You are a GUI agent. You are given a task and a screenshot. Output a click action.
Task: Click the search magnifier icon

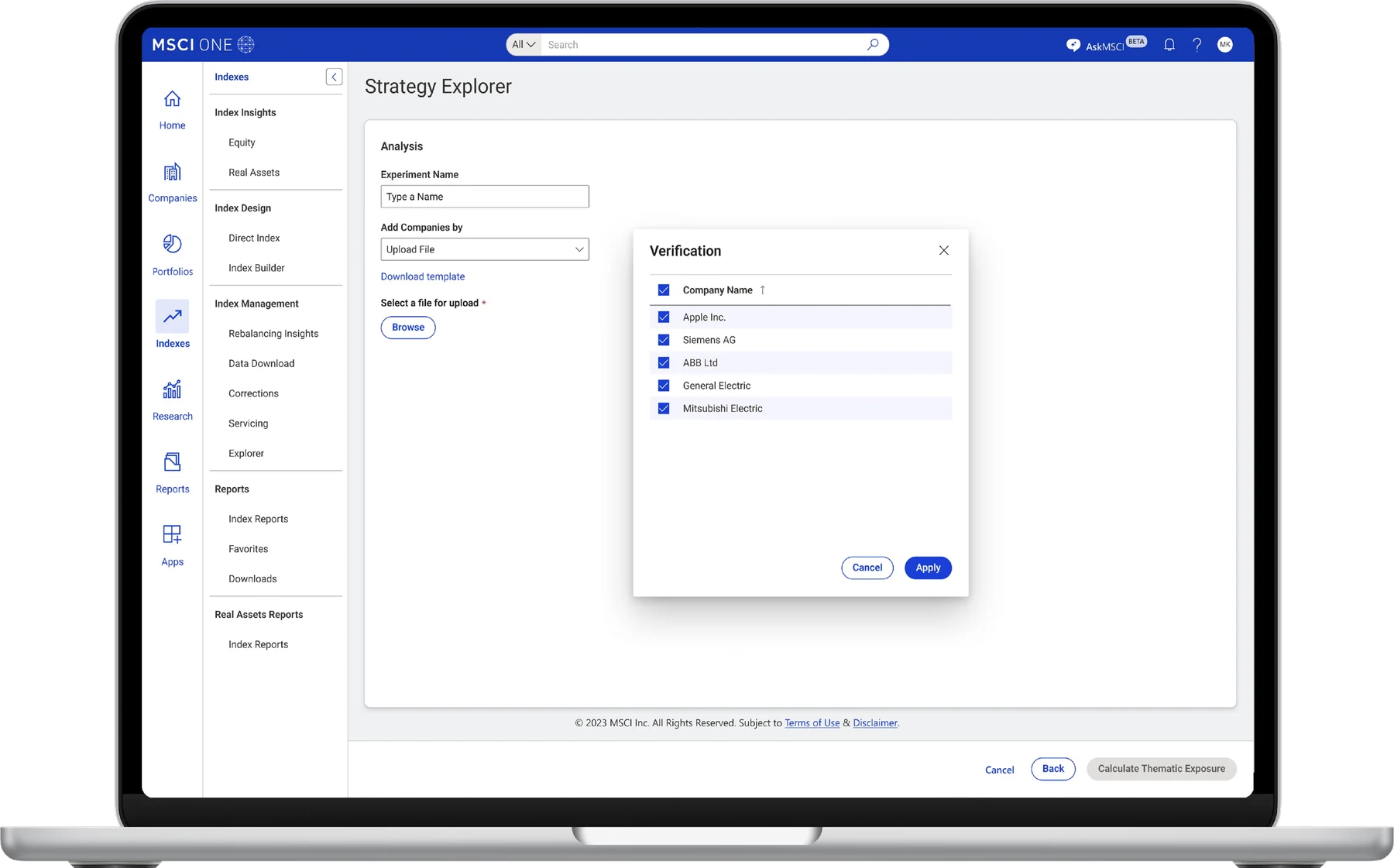click(873, 44)
